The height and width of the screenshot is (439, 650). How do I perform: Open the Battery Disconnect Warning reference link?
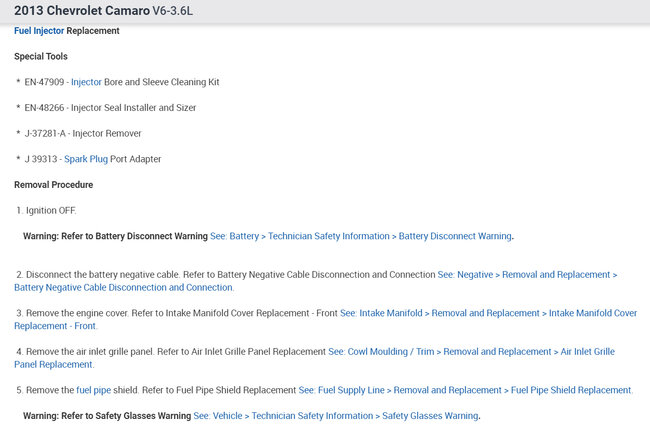coord(361,236)
